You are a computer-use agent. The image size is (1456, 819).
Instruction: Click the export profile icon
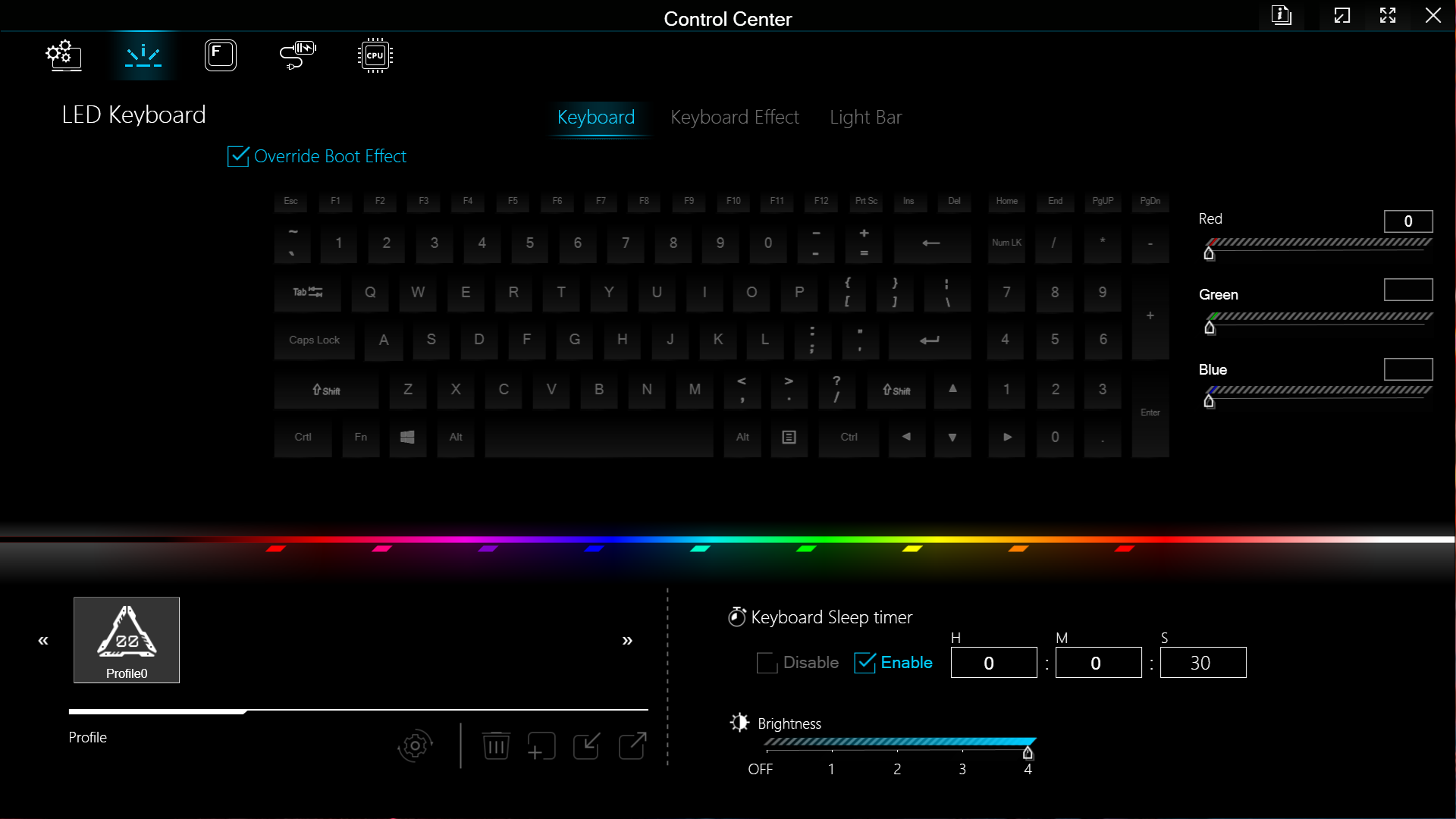[632, 746]
